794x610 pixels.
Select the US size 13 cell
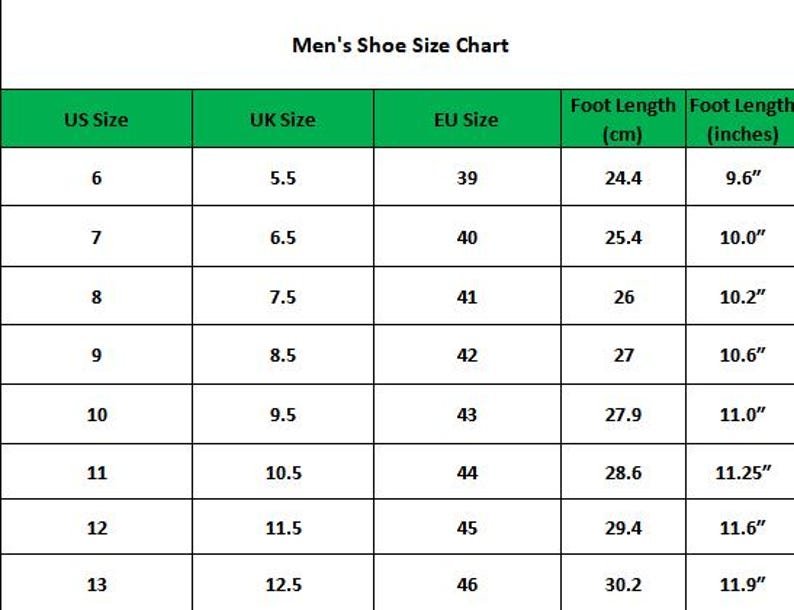(96, 585)
